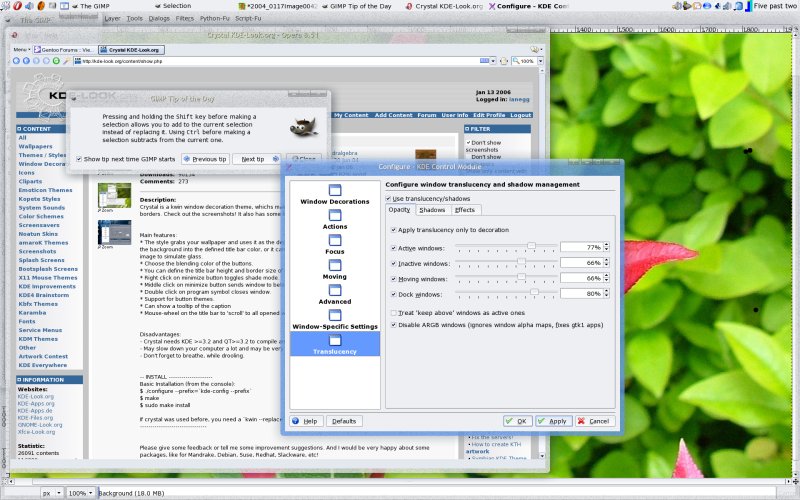This screenshot has height=500, width=800.
Task: Click the KDE menu gear icon in panel
Action: click(5, 6)
